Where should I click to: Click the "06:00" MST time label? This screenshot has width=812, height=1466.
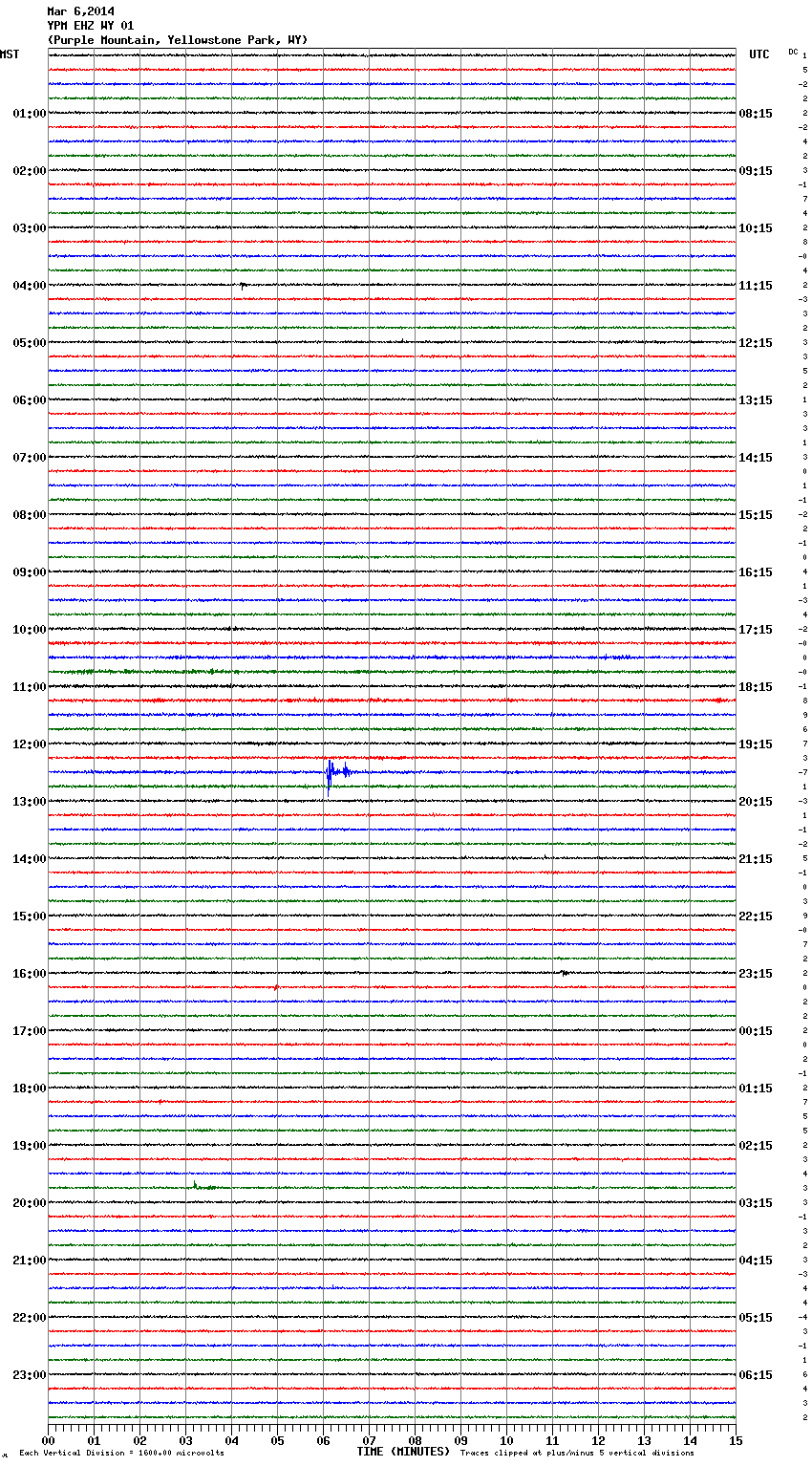pyautogui.click(x=30, y=400)
